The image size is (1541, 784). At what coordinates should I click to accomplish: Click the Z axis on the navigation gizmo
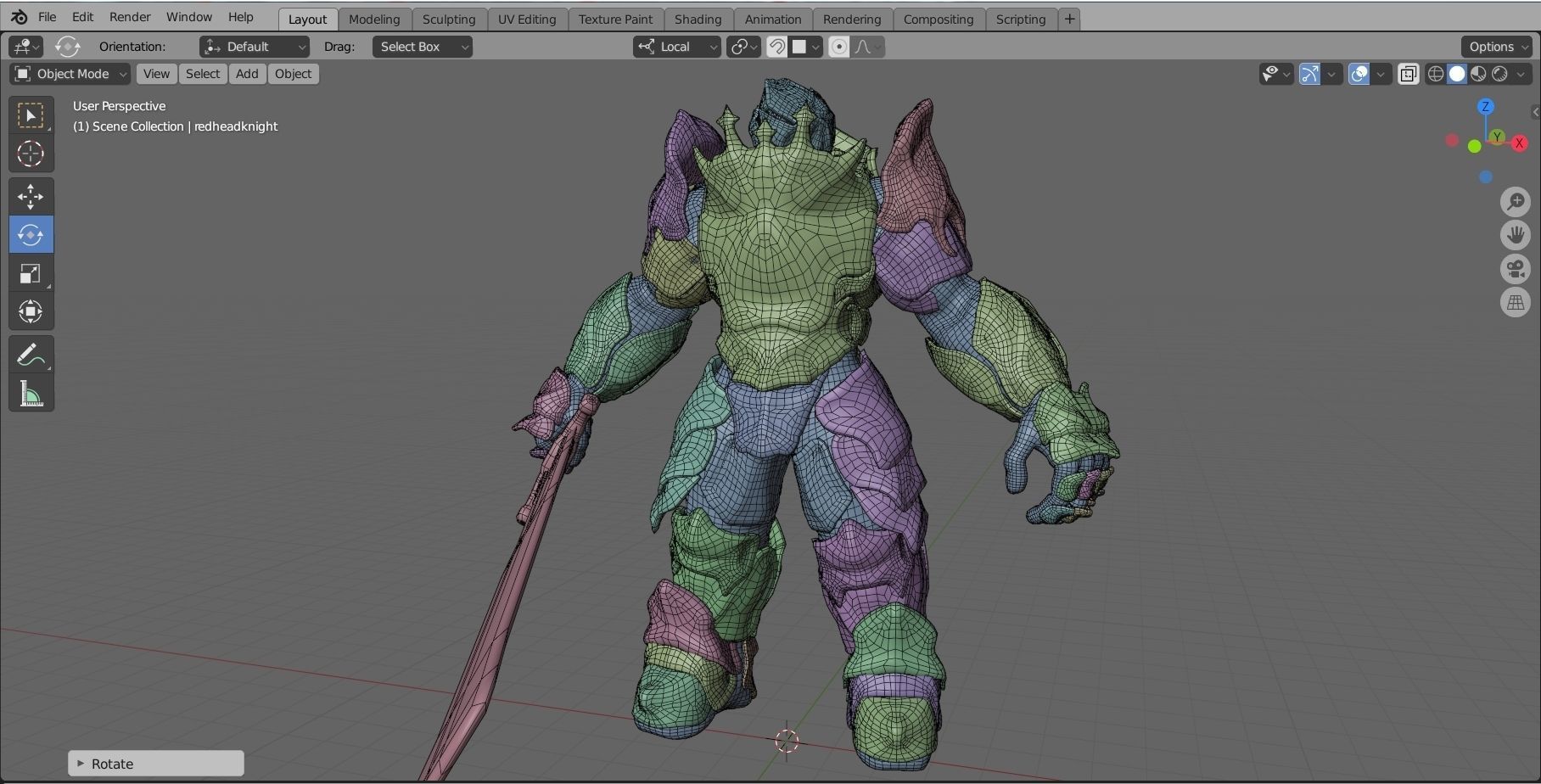point(1486,106)
